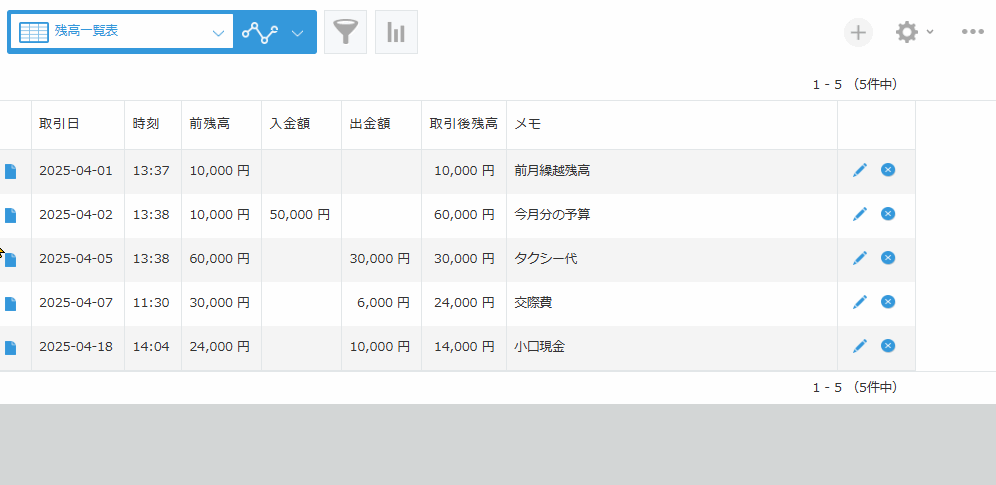The width and height of the screenshot is (996, 485).
Task: Click the 取引後残高 column header
Action: (x=463, y=124)
